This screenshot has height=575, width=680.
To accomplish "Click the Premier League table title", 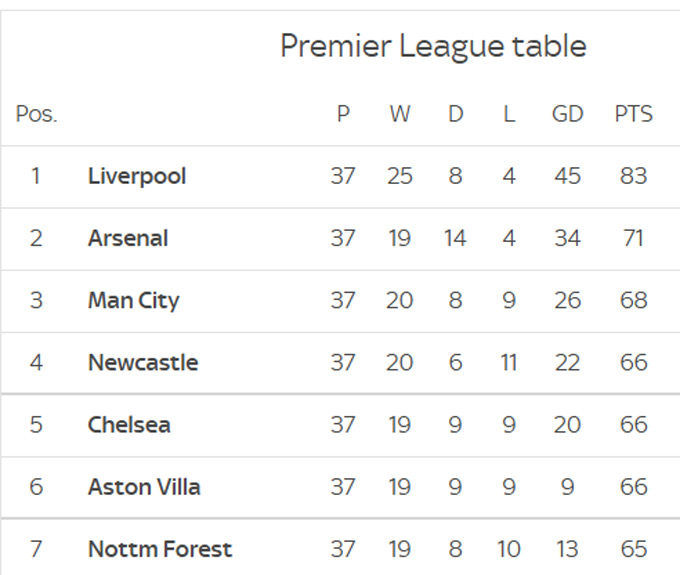I will click(433, 46).
